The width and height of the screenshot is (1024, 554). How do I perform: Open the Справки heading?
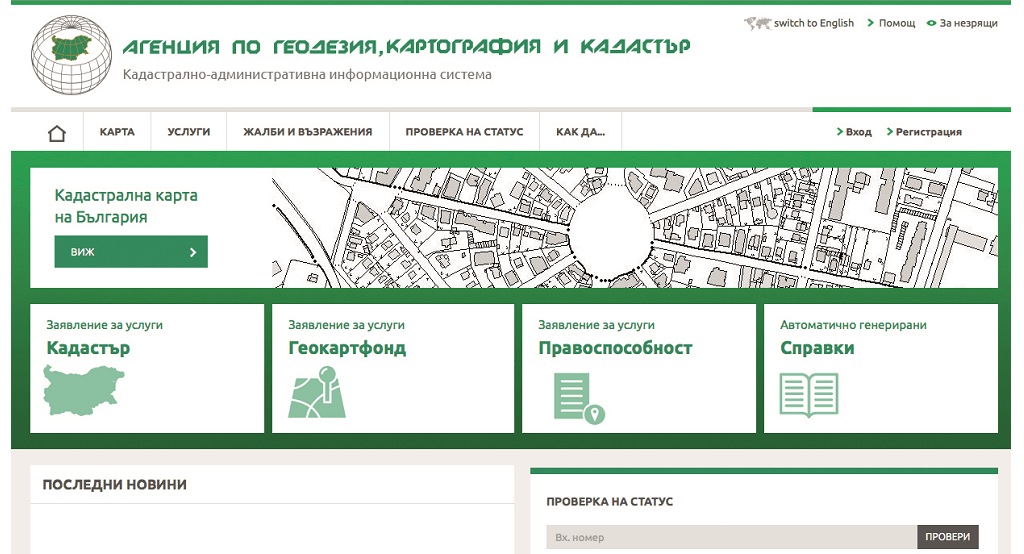(x=817, y=348)
